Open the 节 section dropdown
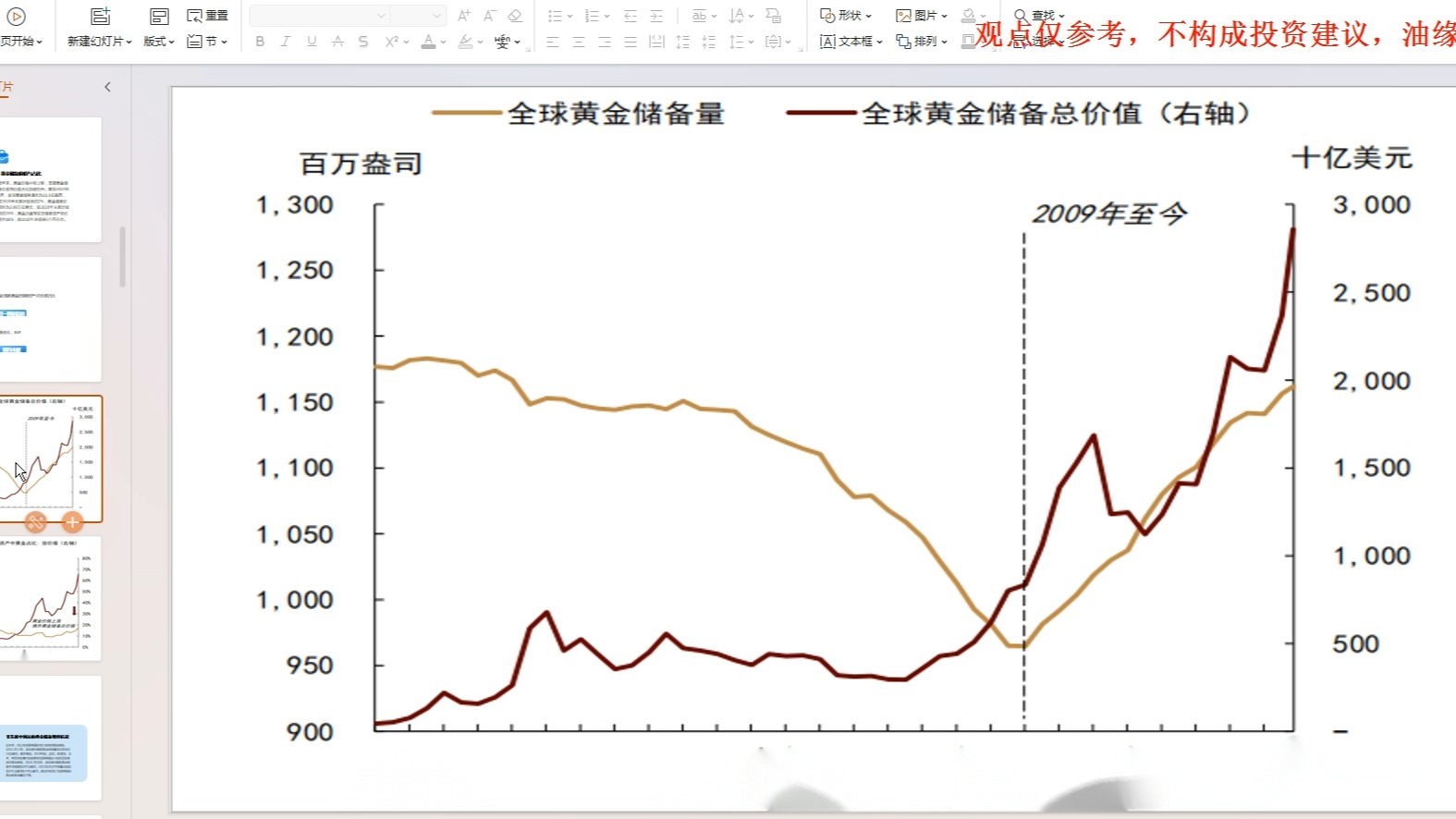Image resolution: width=1456 pixels, height=819 pixels. click(207, 42)
